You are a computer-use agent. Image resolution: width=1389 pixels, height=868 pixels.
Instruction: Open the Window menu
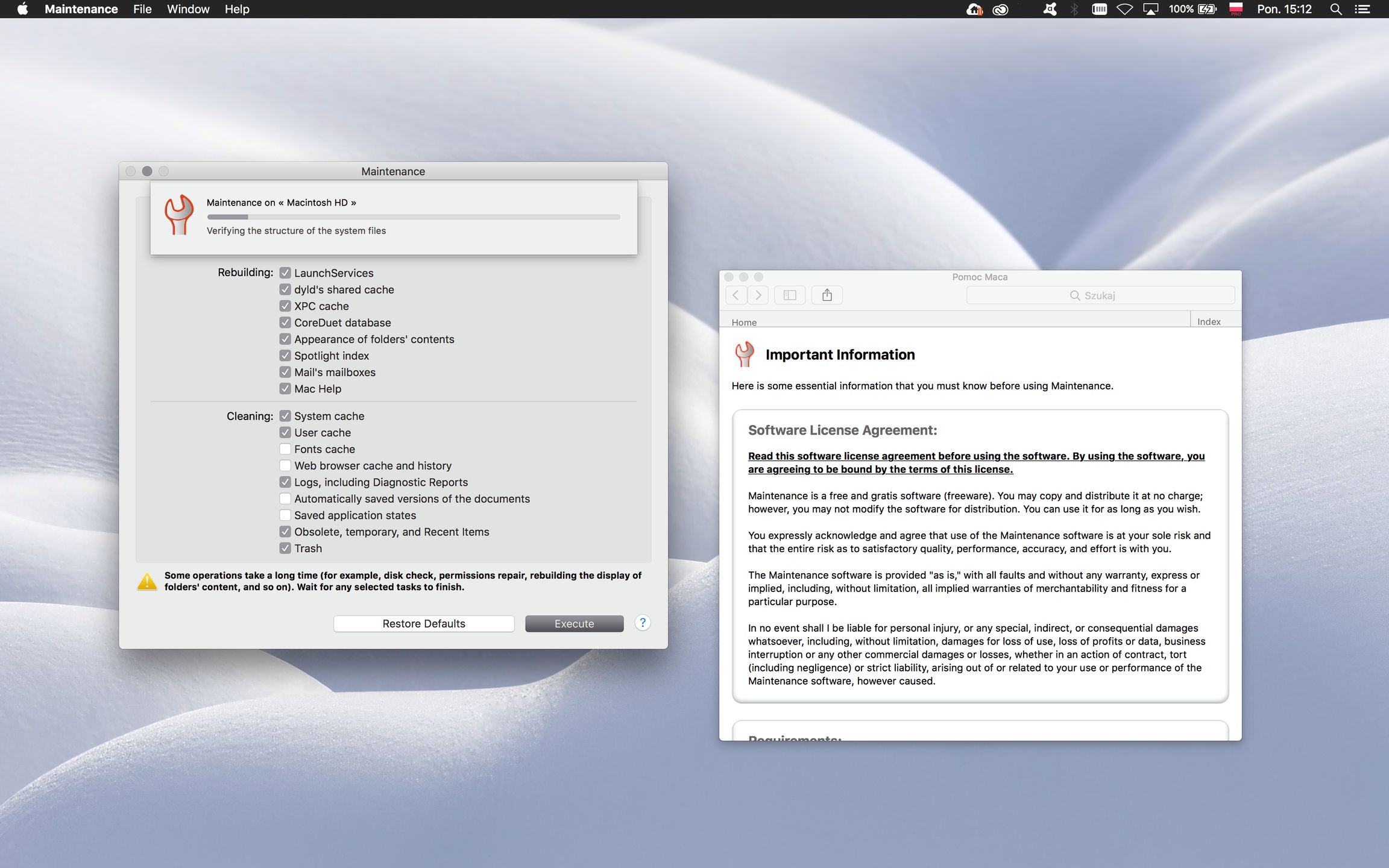187,9
